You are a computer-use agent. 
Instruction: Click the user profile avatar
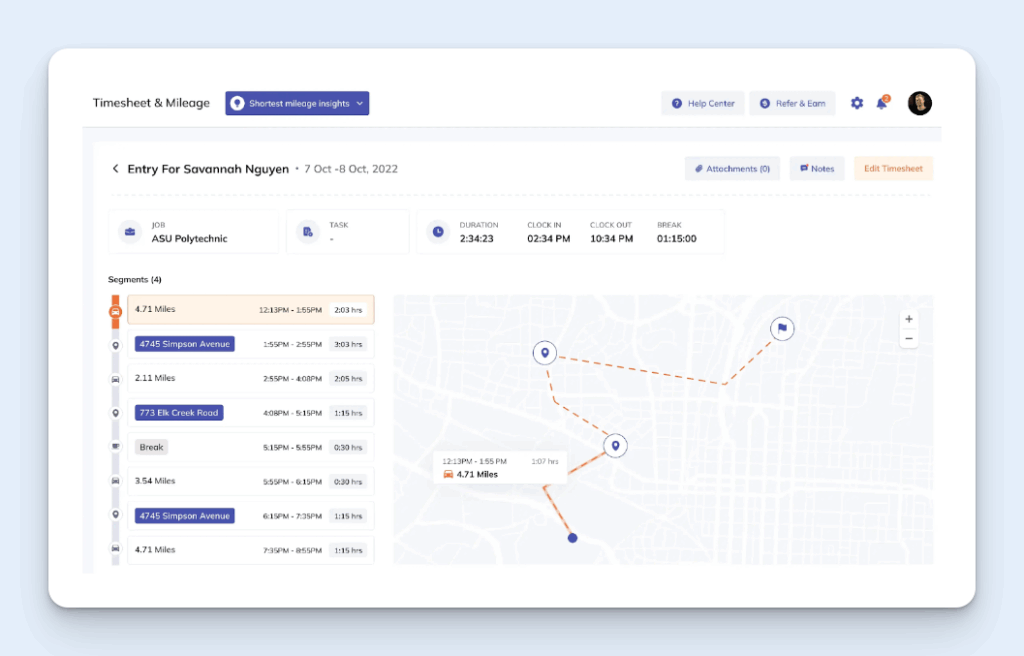919,103
